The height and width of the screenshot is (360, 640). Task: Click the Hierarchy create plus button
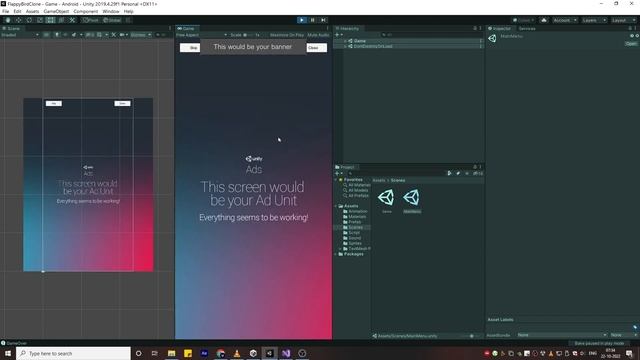pos(338,35)
